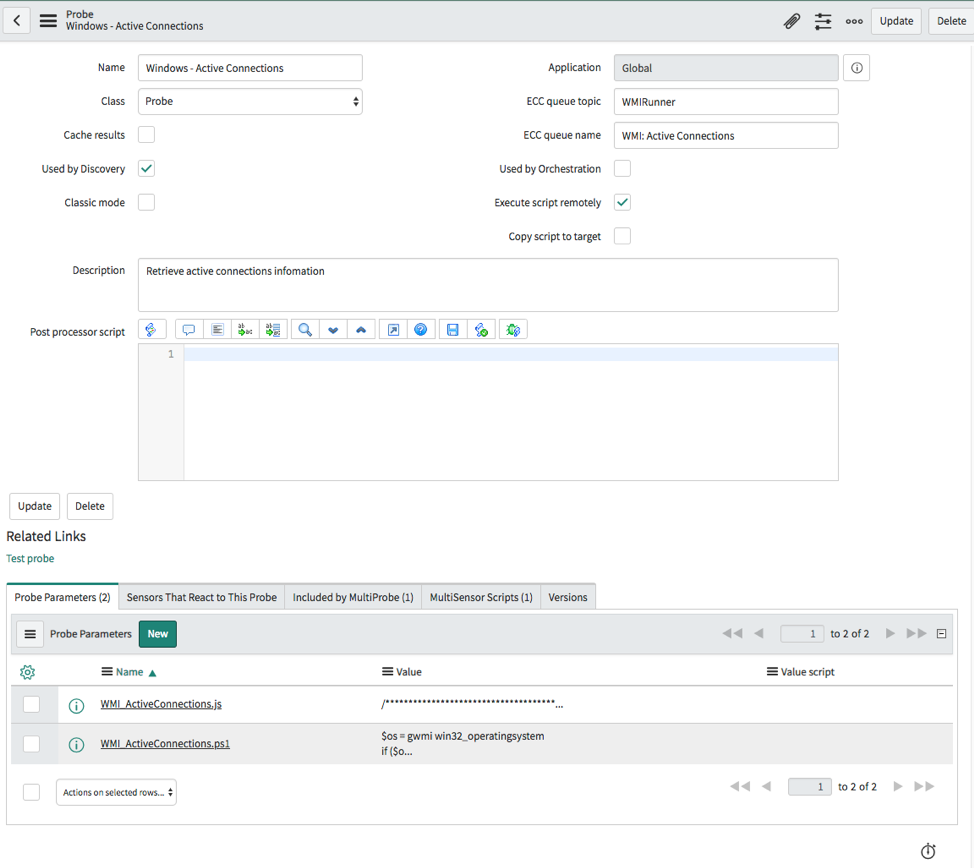Viewport: 974px width, 868px height.
Task: Click the replace all toolbar icon
Action: [273, 329]
